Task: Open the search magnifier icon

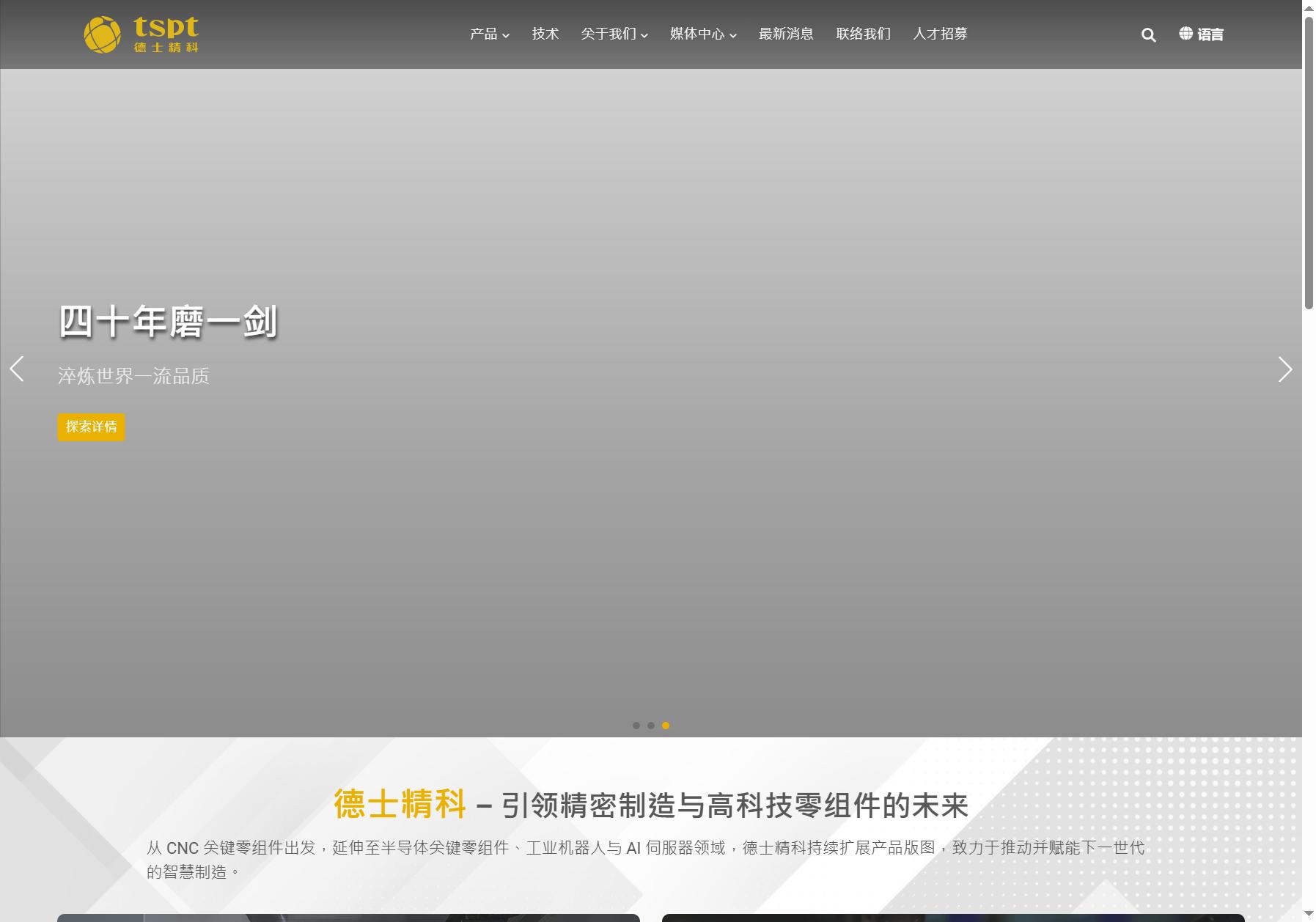Action: 1148,34
